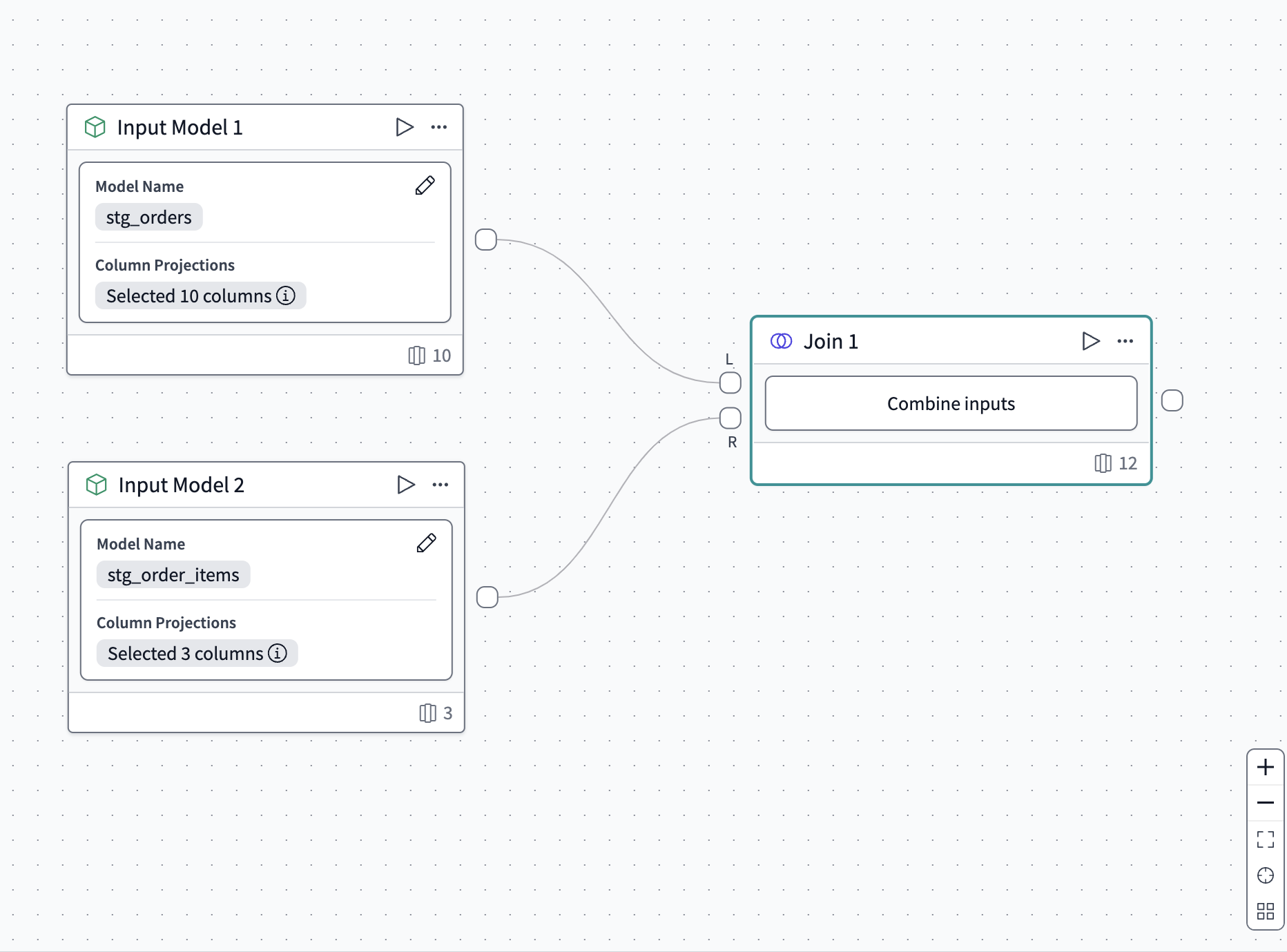Show info for the 3 selected columns
The width and height of the screenshot is (1287, 952).
point(277,653)
